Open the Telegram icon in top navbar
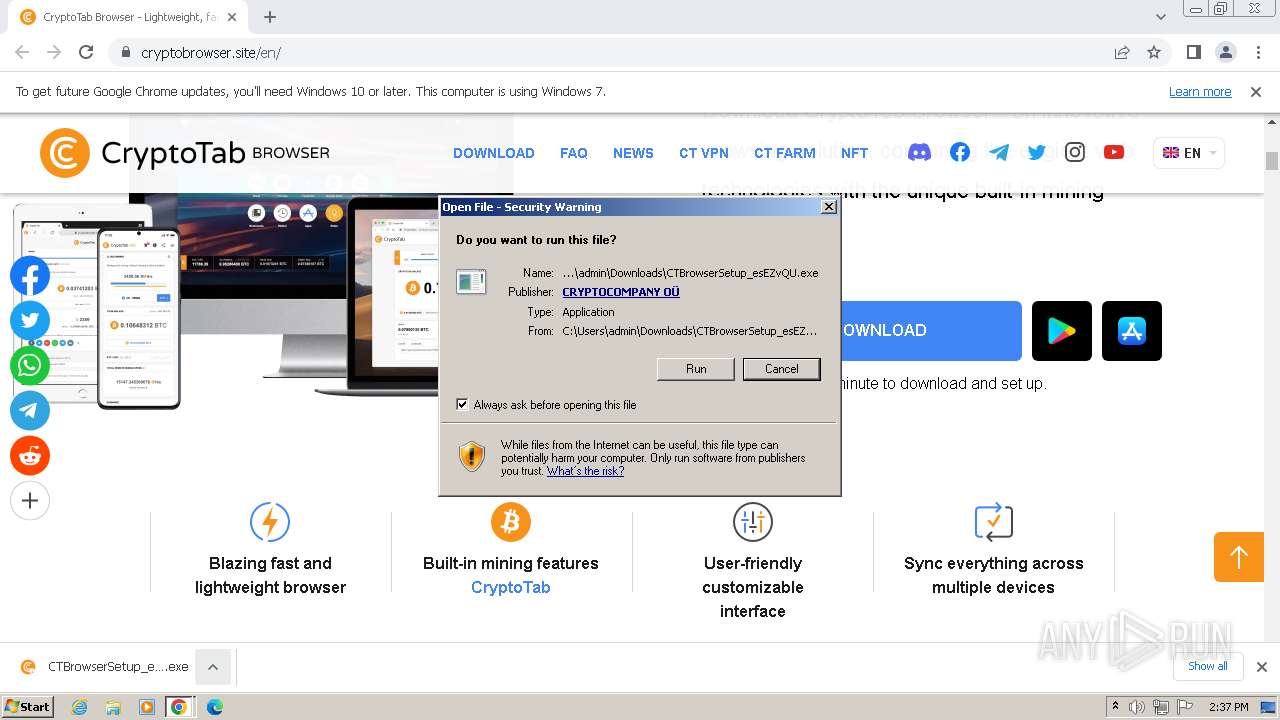1280x720 pixels. 999,152
